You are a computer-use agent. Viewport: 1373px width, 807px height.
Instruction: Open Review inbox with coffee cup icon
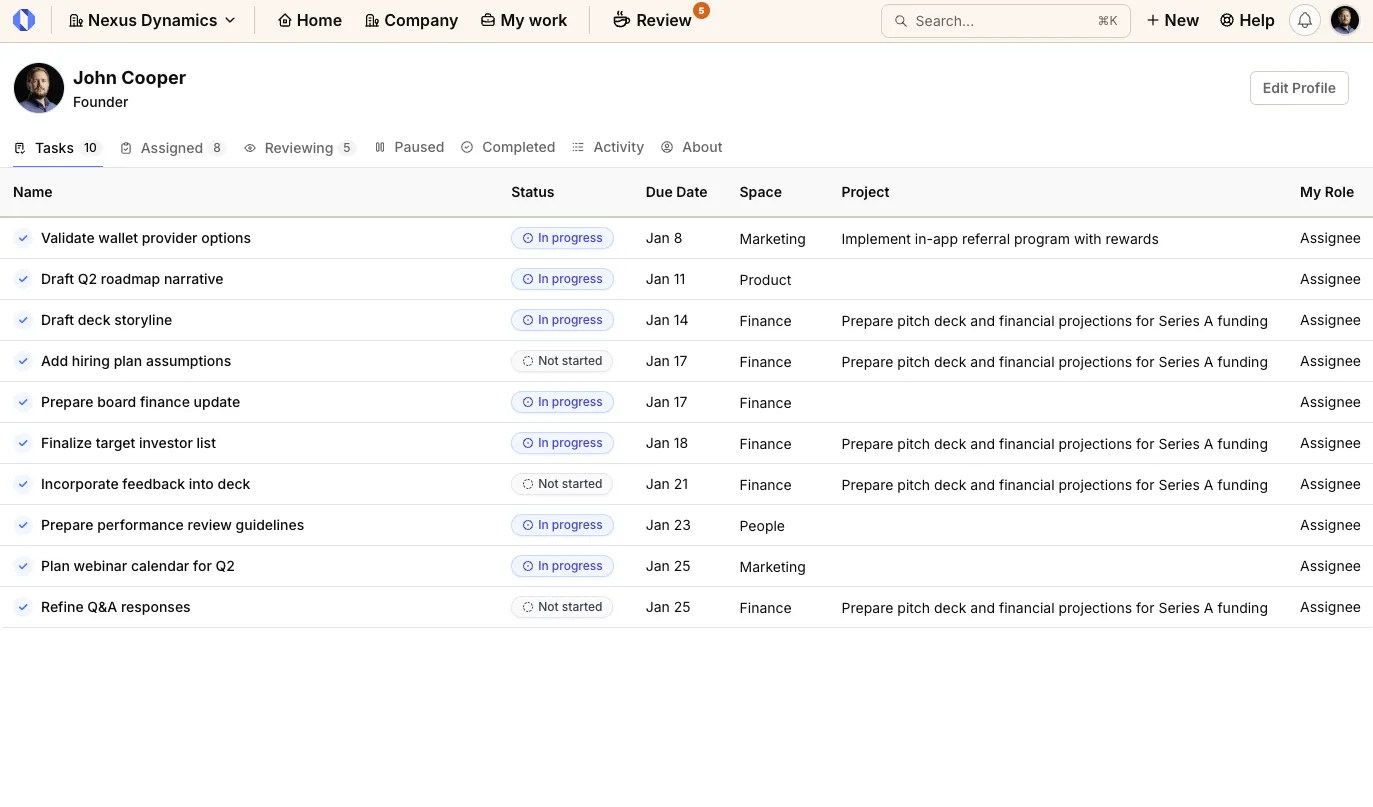(x=621, y=20)
